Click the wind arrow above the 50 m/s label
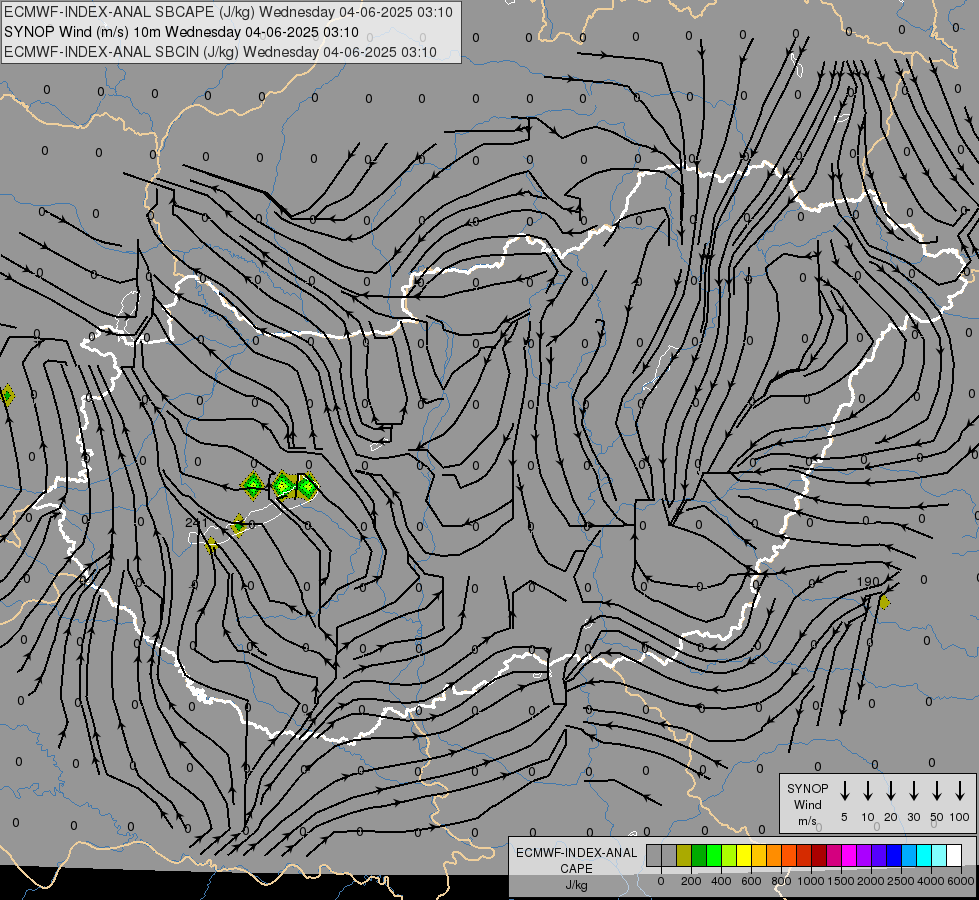The image size is (979, 900). coord(937,790)
